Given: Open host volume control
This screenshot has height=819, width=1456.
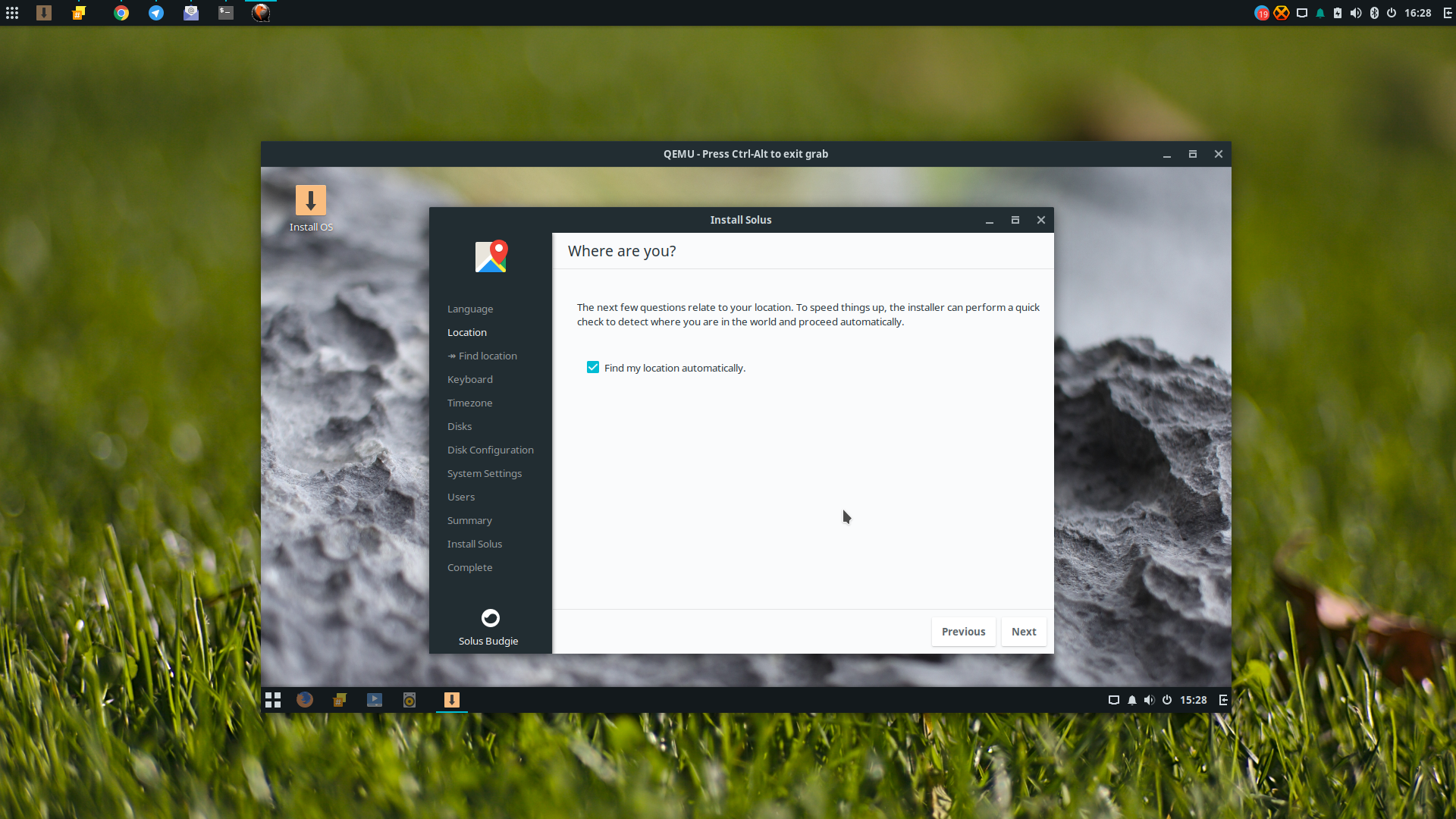Looking at the screenshot, I should [1356, 13].
